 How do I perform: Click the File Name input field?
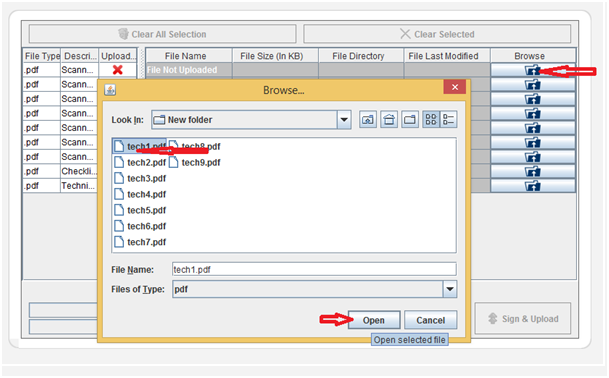point(314,269)
